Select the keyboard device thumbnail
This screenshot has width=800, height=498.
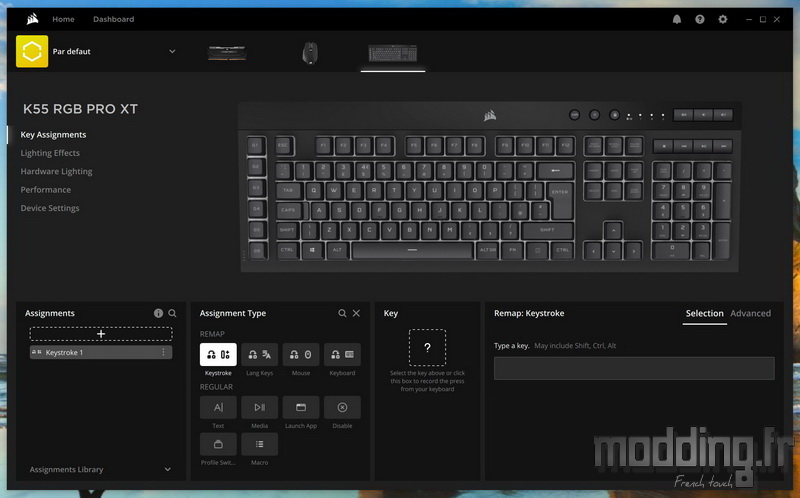click(x=393, y=53)
